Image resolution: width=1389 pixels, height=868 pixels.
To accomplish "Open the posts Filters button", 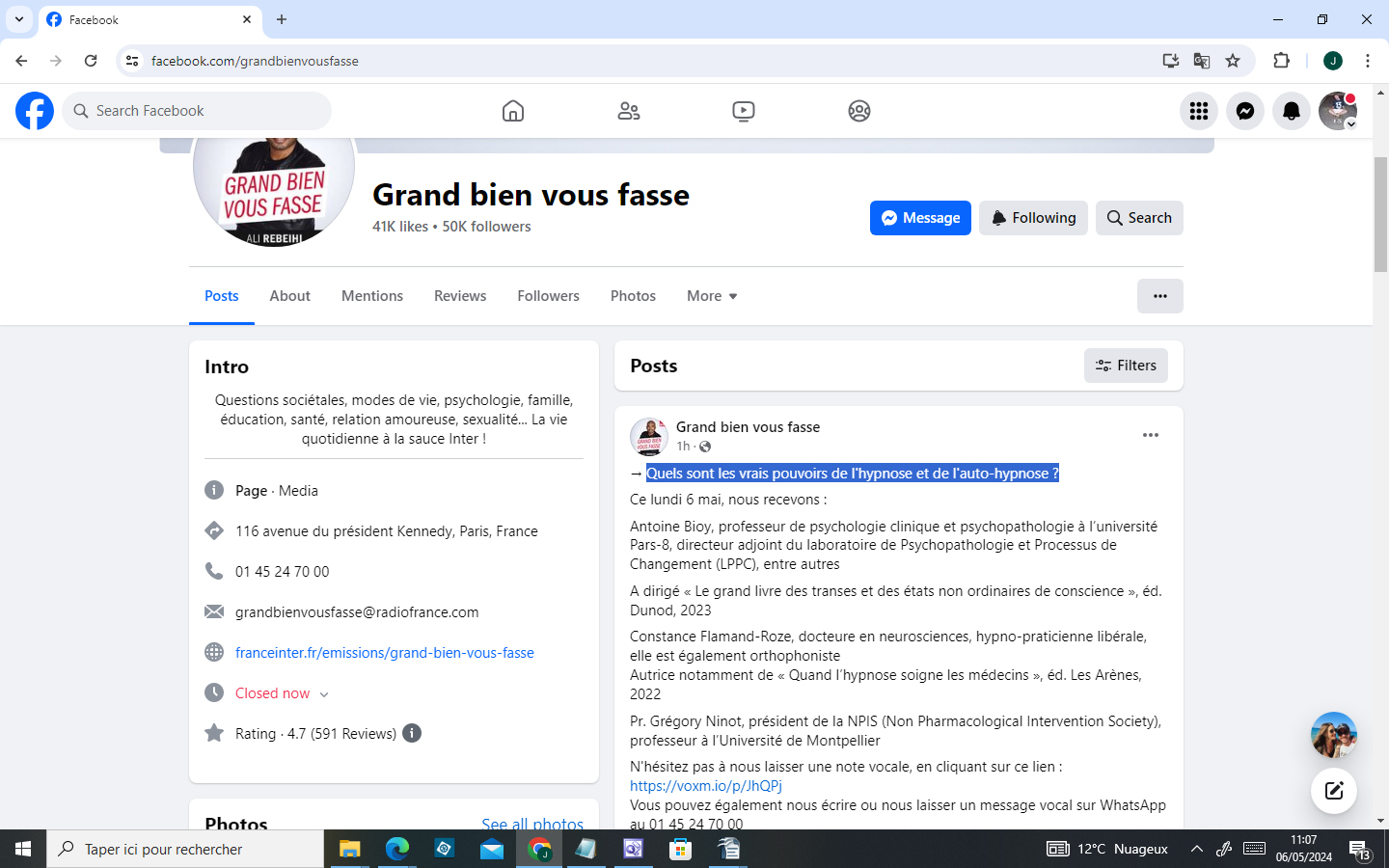I will tap(1126, 366).
